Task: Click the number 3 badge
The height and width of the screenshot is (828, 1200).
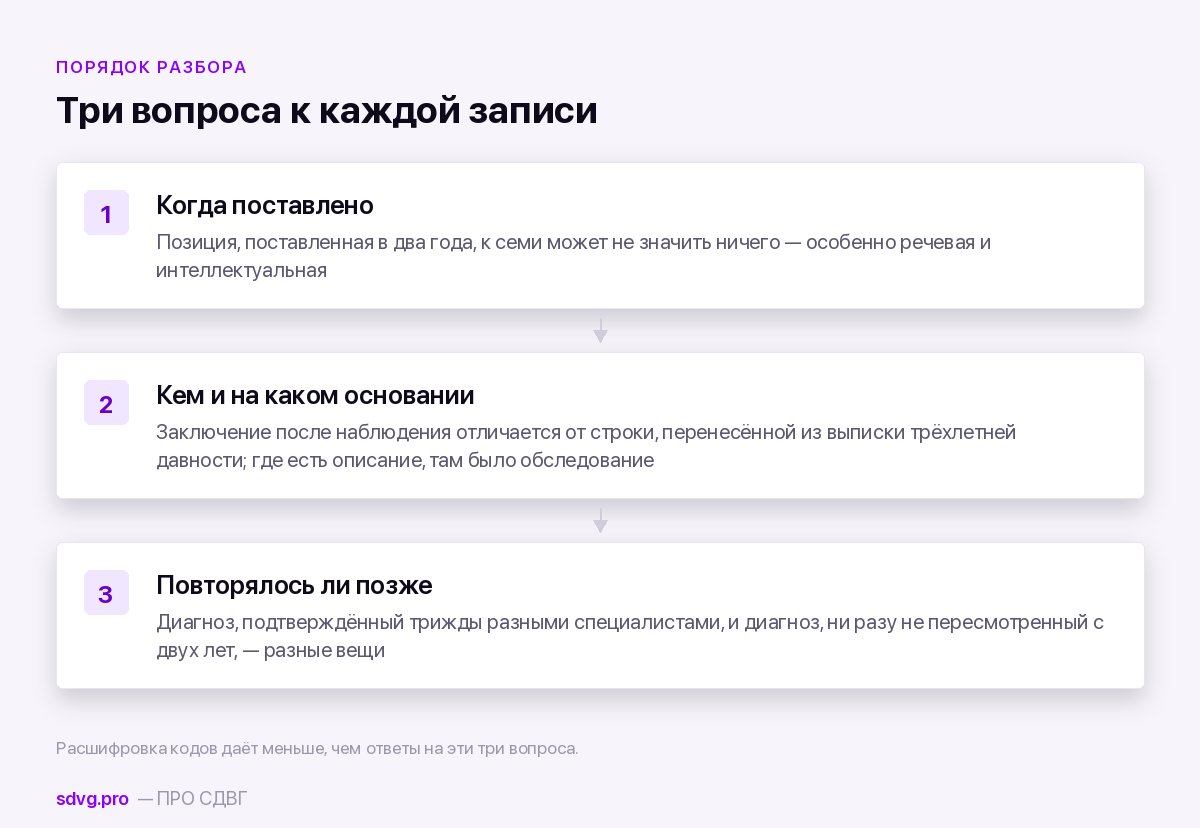Action: [x=106, y=593]
